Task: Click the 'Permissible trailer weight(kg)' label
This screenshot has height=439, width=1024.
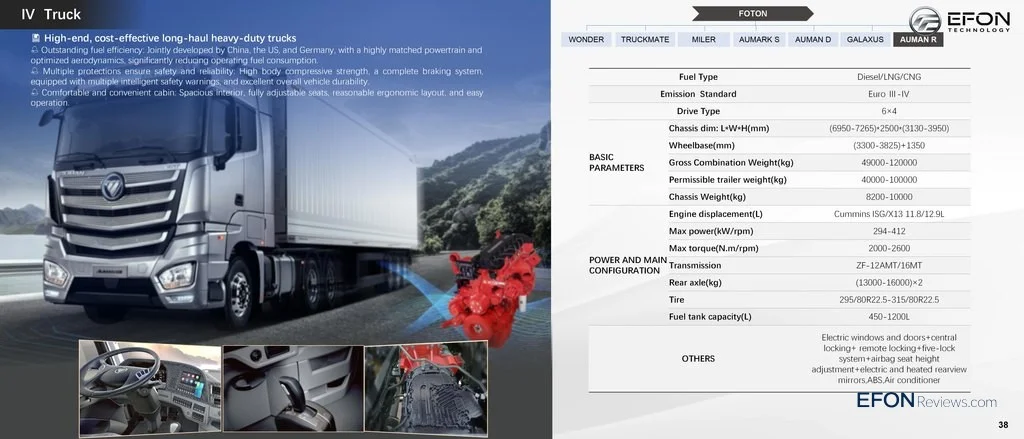Action: point(728,180)
